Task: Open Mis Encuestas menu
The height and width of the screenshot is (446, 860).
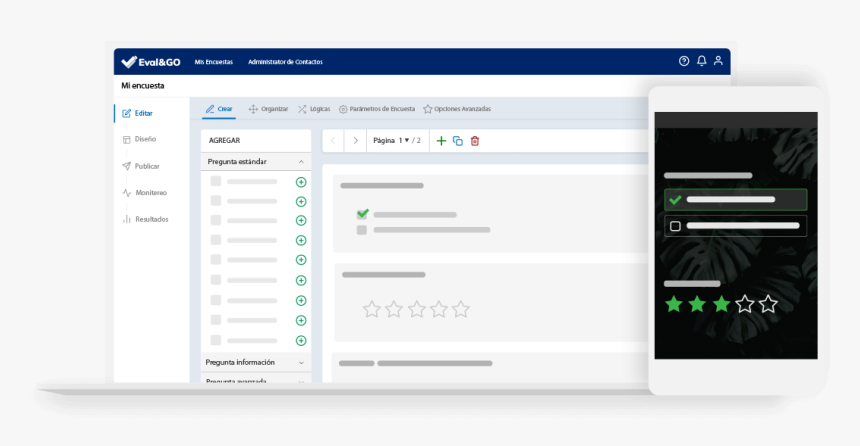Action: [x=213, y=62]
